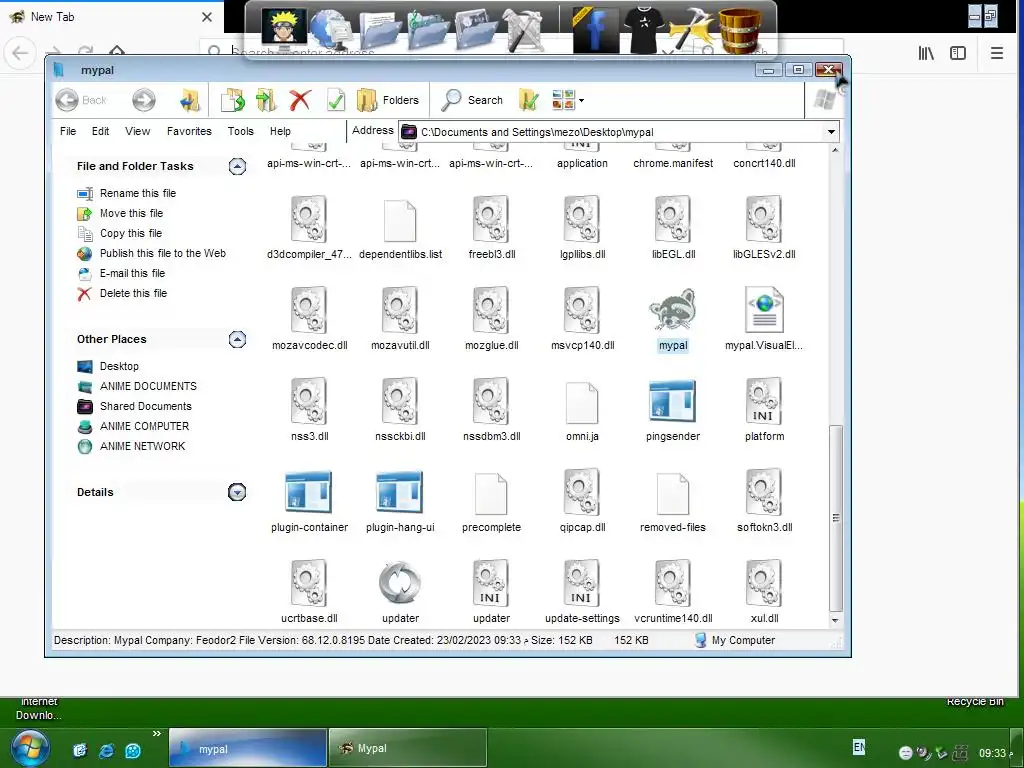Open the Favorites menu
Image resolution: width=1024 pixels, height=768 pixels.
pyautogui.click(x=189, y=131)
